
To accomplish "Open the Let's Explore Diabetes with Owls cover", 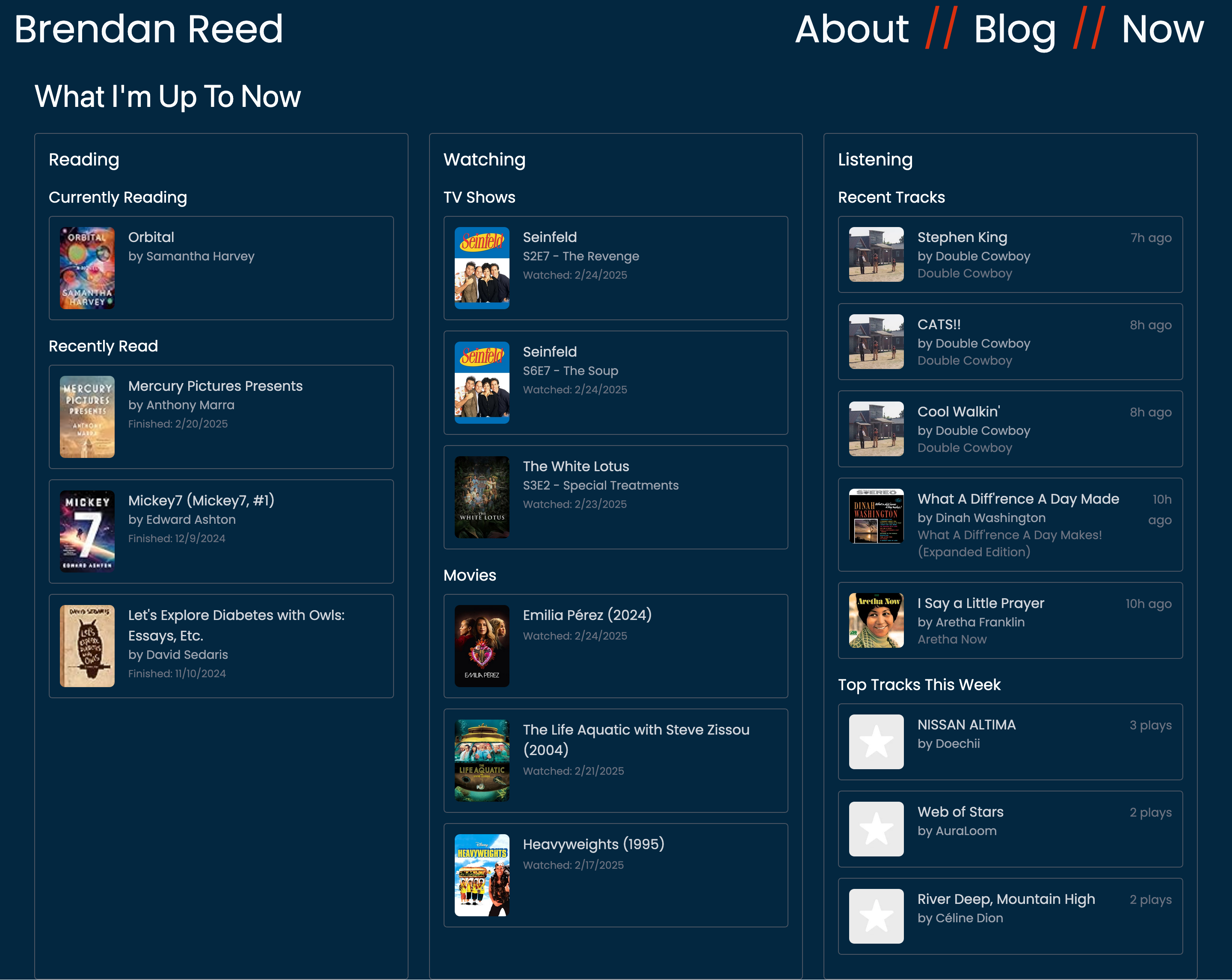I will (87, 646).
